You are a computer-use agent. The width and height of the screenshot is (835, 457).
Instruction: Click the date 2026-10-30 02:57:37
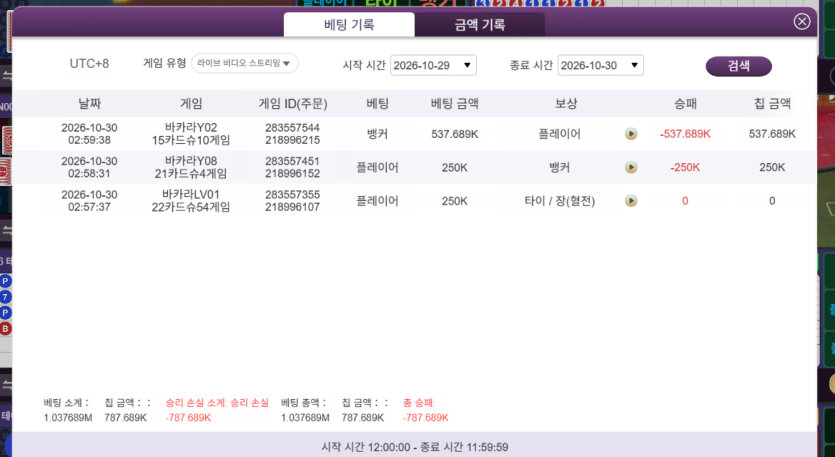pos(89,201)
